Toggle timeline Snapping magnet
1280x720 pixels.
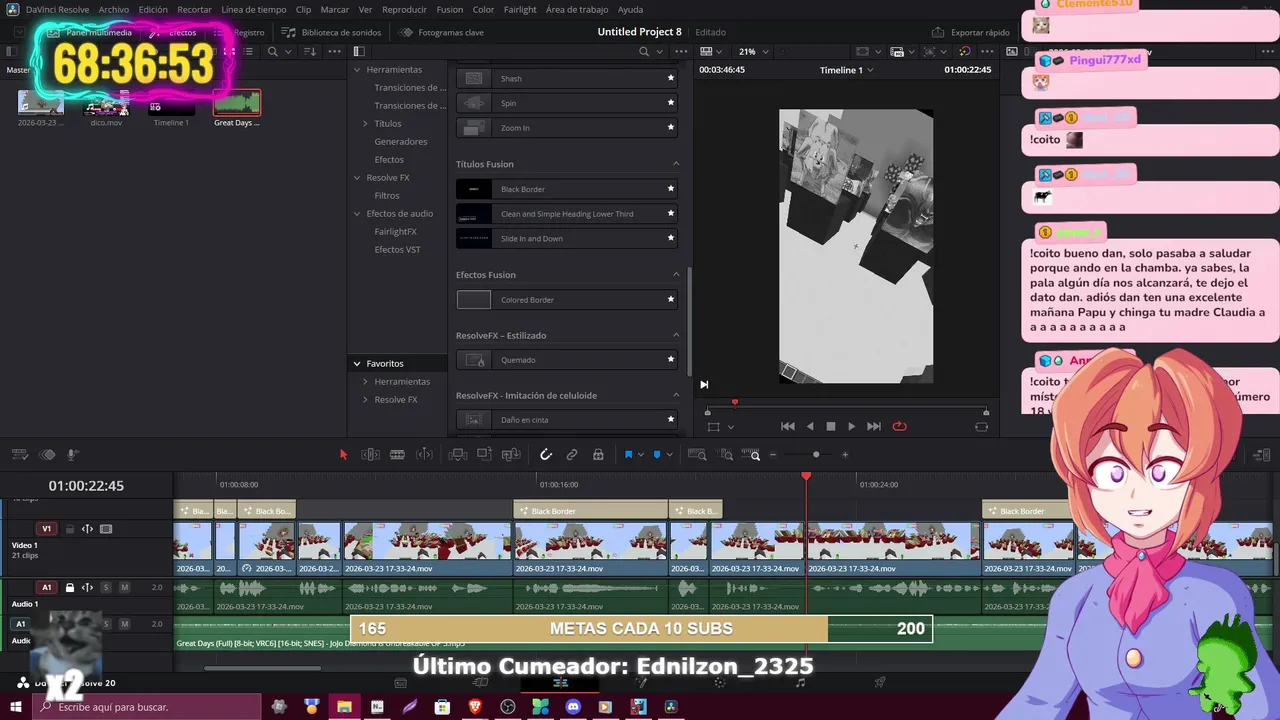(x=546, y=455)
